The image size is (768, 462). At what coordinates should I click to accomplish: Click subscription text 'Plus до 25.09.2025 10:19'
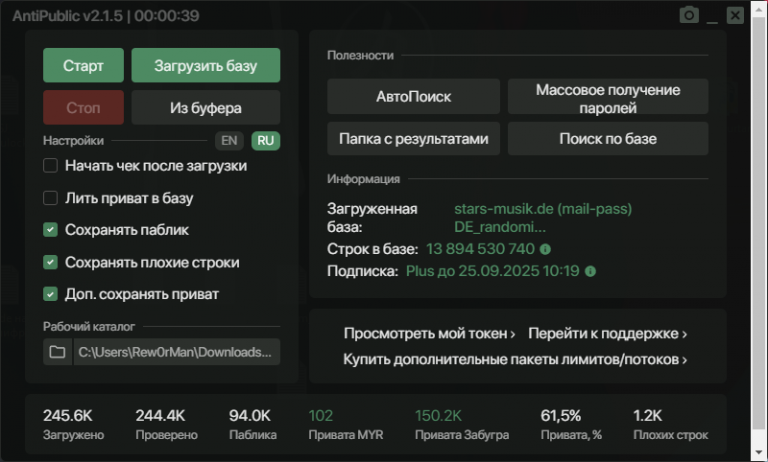(x=492, y=271)
